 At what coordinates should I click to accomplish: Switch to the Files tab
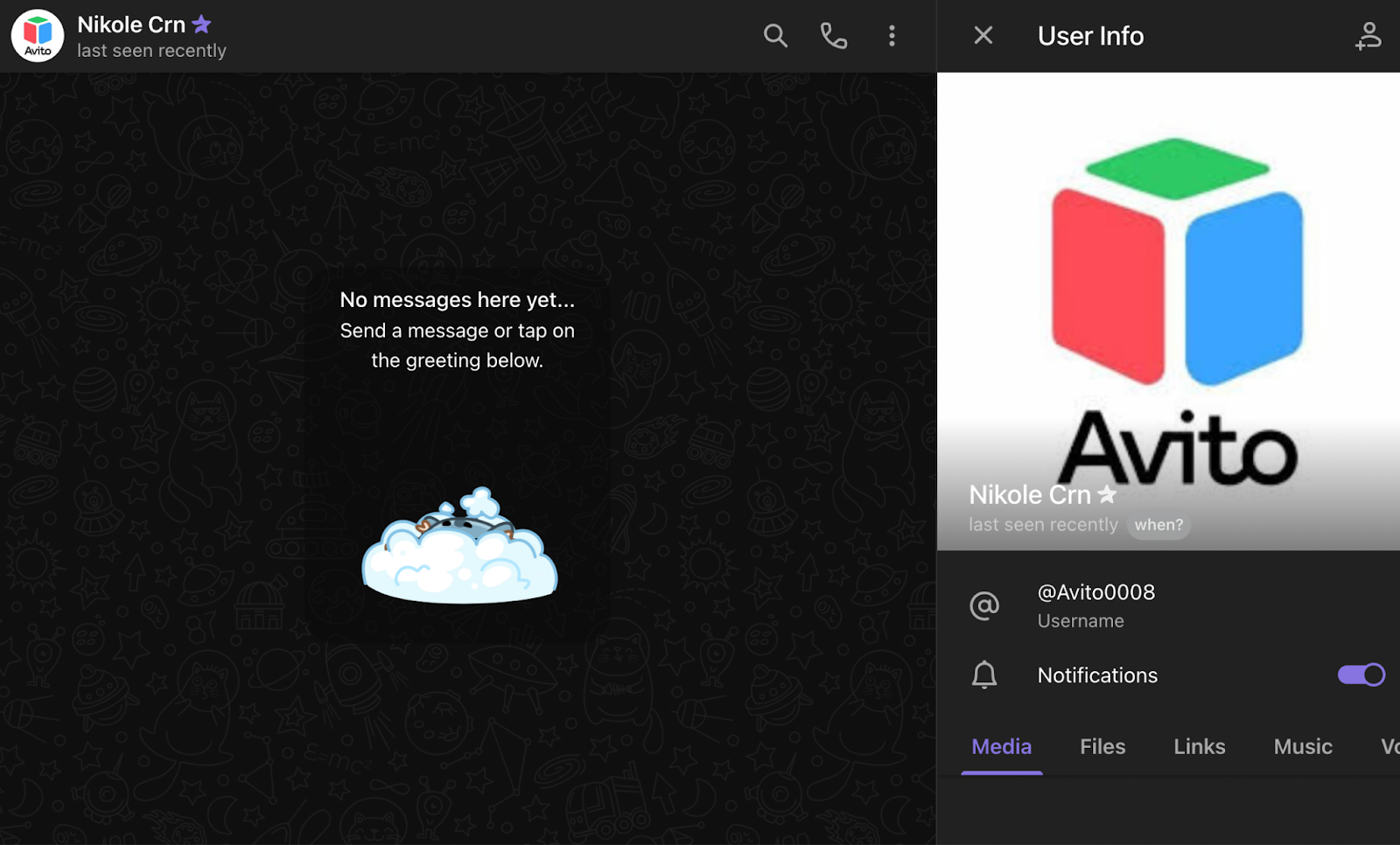click(x=1102, y=746)
